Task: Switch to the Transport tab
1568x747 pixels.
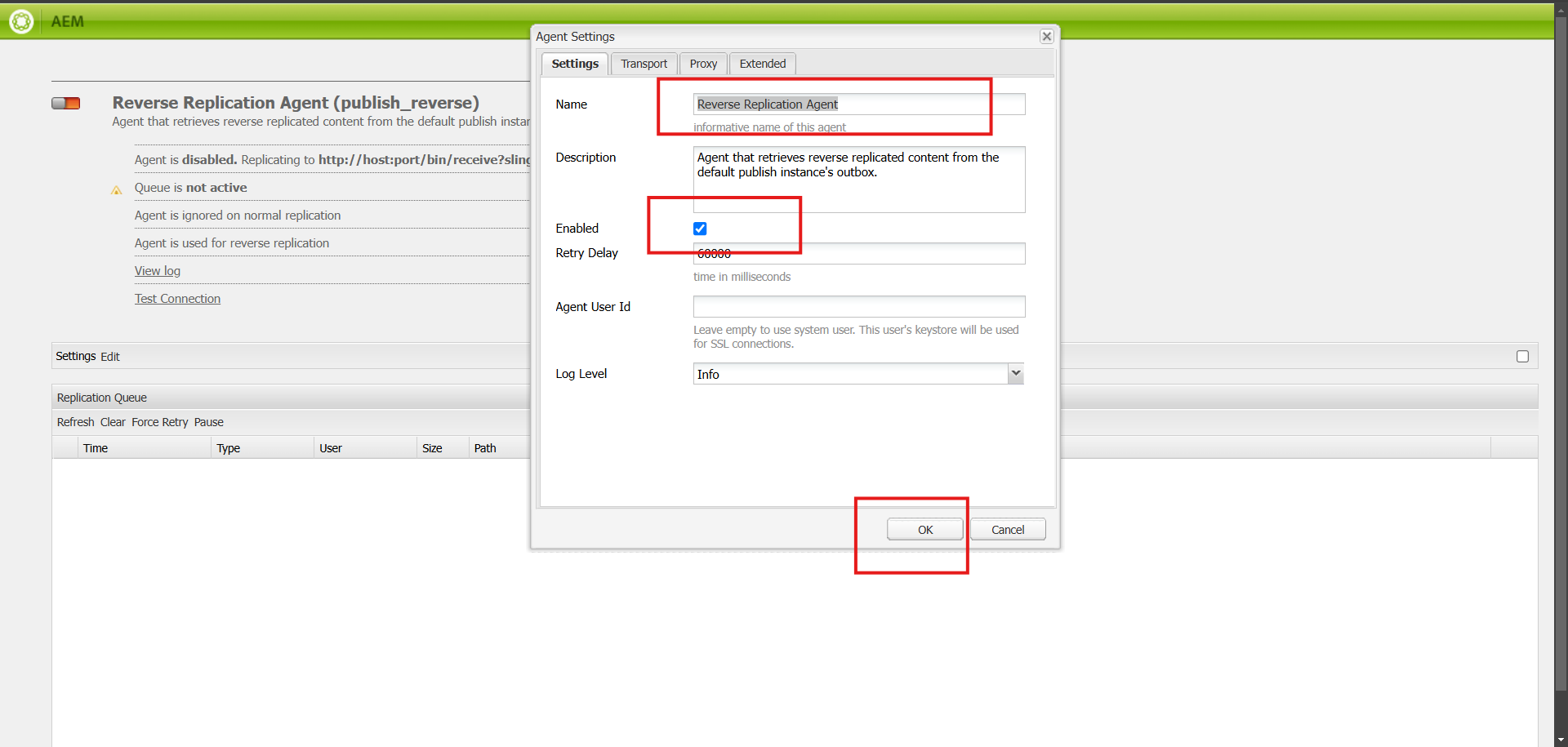Action: point(644,64)
